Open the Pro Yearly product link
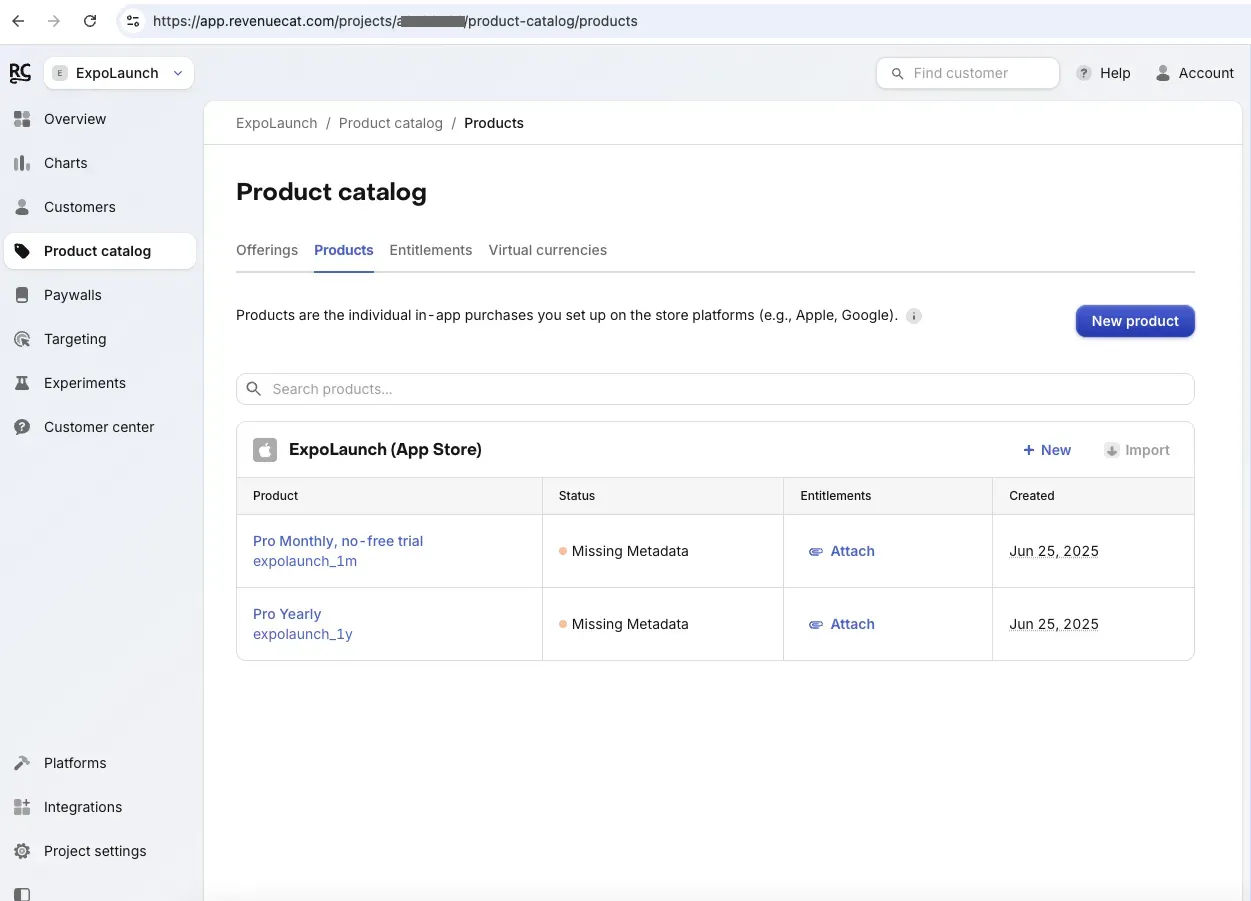The width and height of the screenshot is (1251, 901). coord(287,614)
